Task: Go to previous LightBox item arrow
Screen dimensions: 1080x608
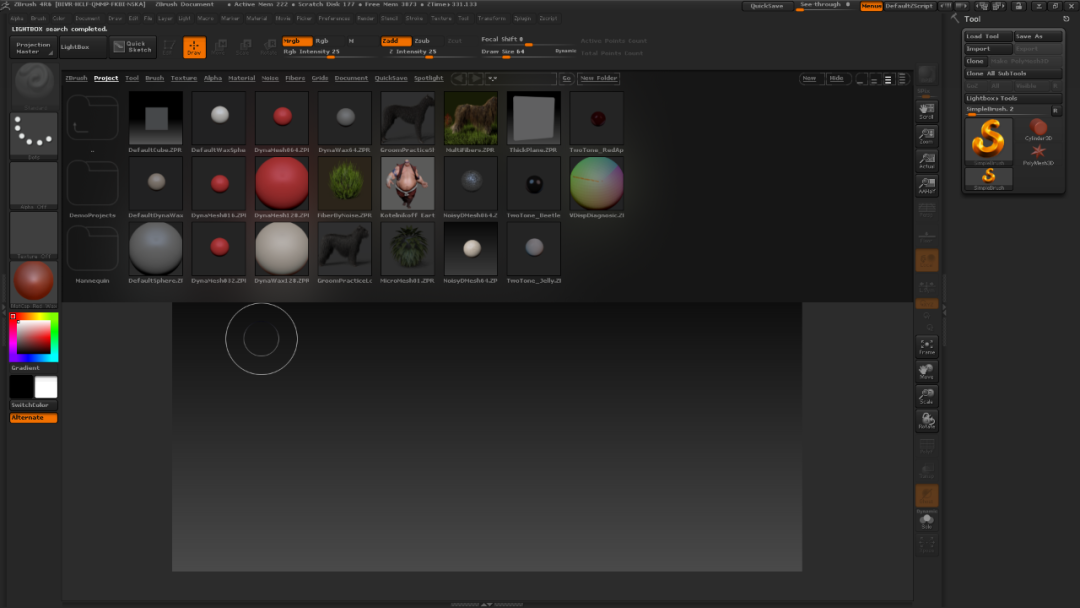Action: [x=459, y=78]
